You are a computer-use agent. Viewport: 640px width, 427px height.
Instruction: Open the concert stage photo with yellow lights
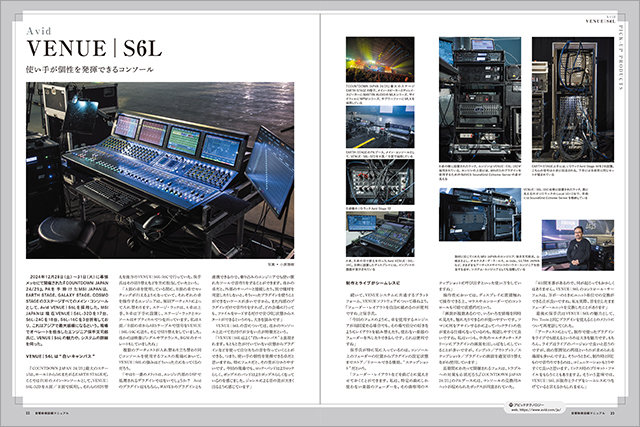pos(380,60)
